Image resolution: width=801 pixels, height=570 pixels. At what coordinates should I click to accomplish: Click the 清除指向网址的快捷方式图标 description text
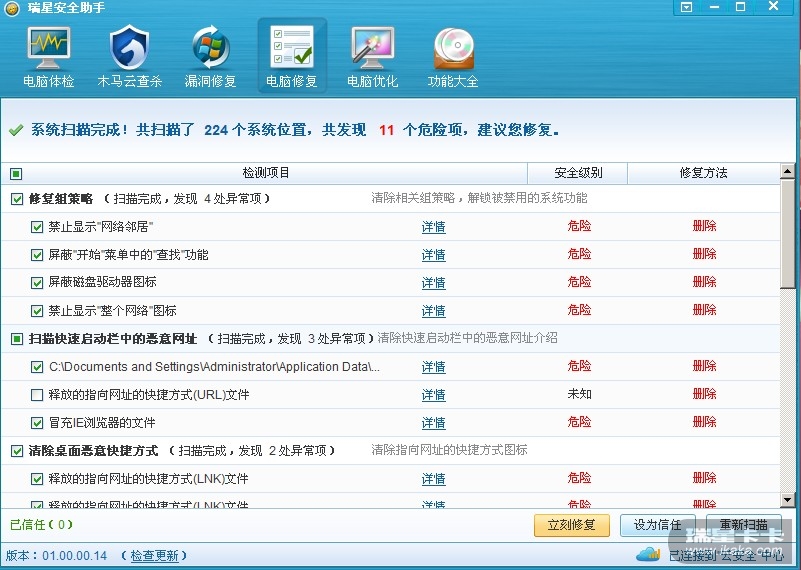(450, 450)
